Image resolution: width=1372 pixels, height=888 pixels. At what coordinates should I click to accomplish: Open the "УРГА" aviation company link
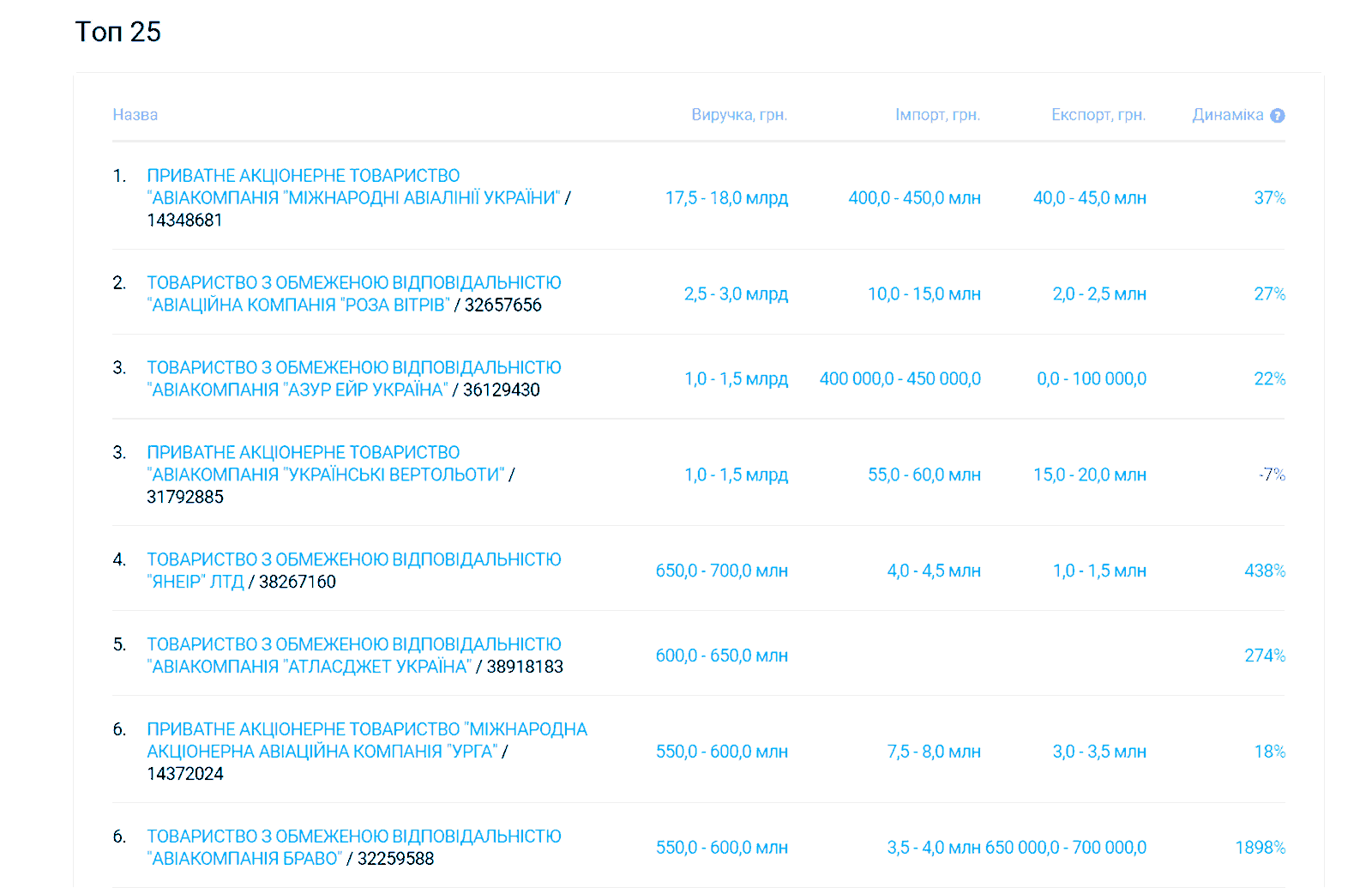coord(367,740)
